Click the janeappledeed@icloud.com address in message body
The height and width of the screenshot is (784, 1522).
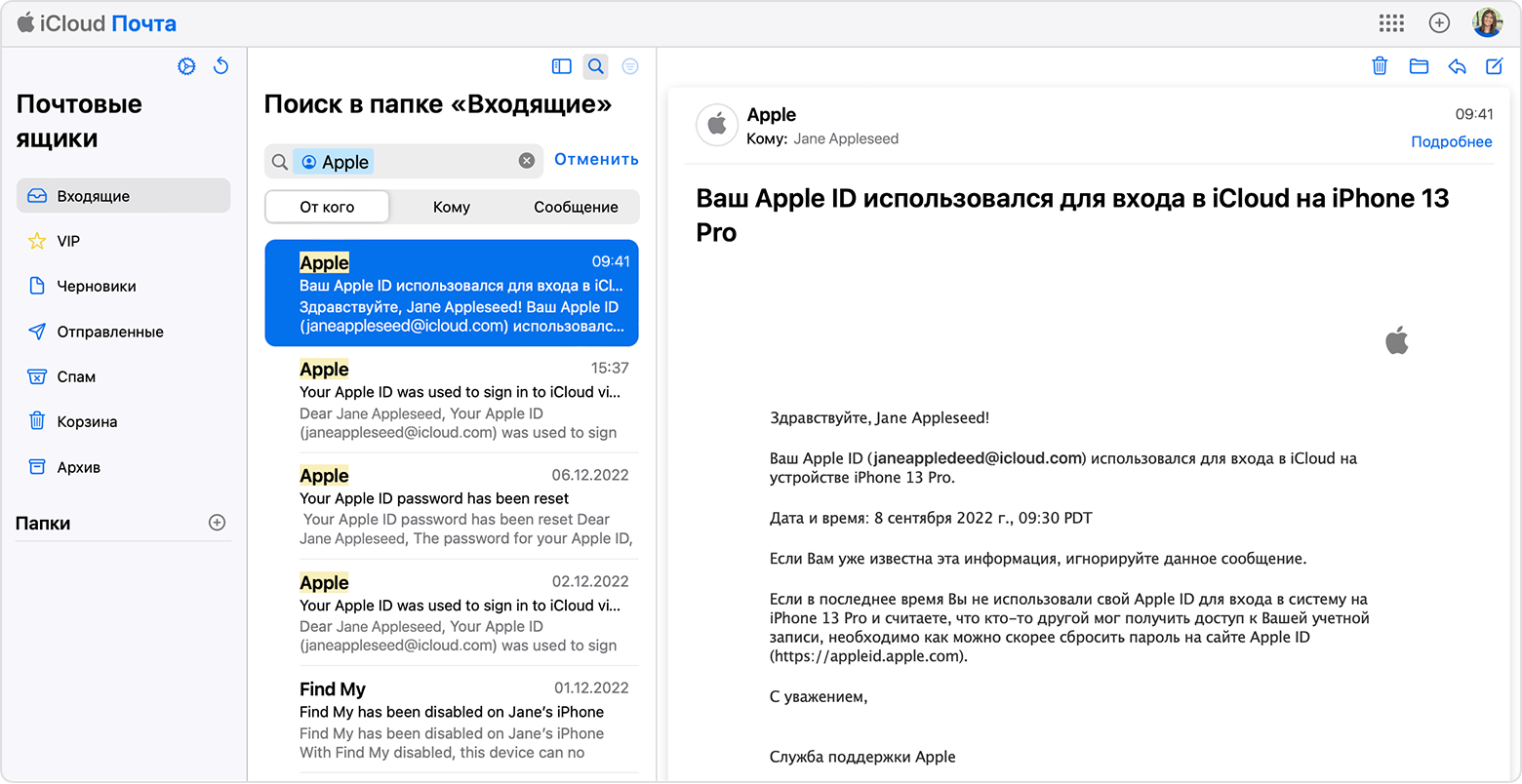tap(977, 457)
